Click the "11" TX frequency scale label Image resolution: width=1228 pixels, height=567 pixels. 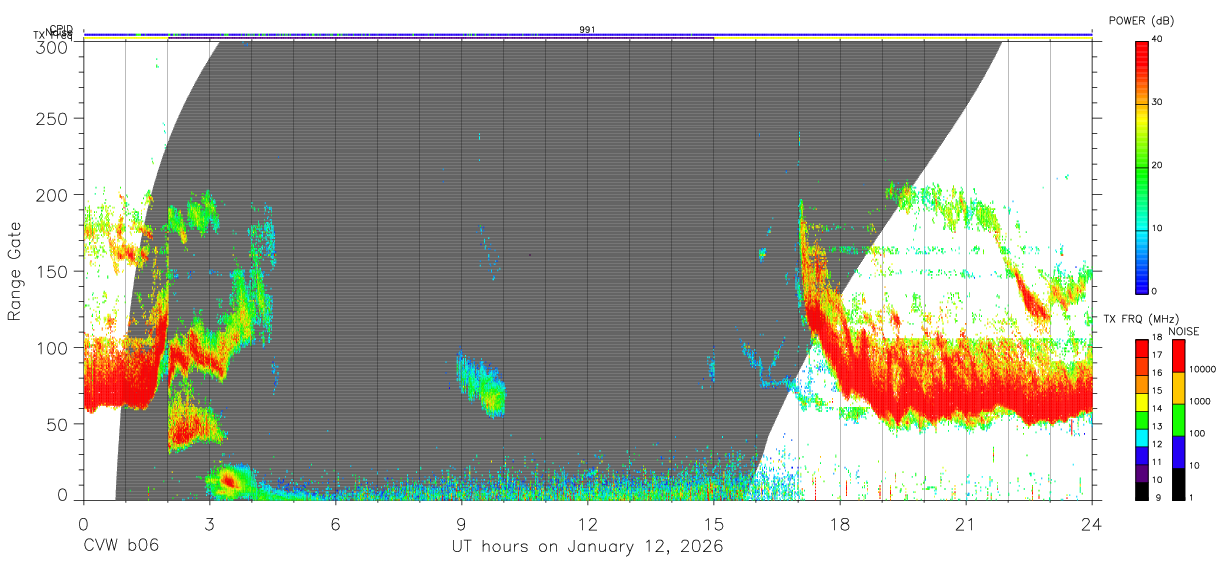1157,461
